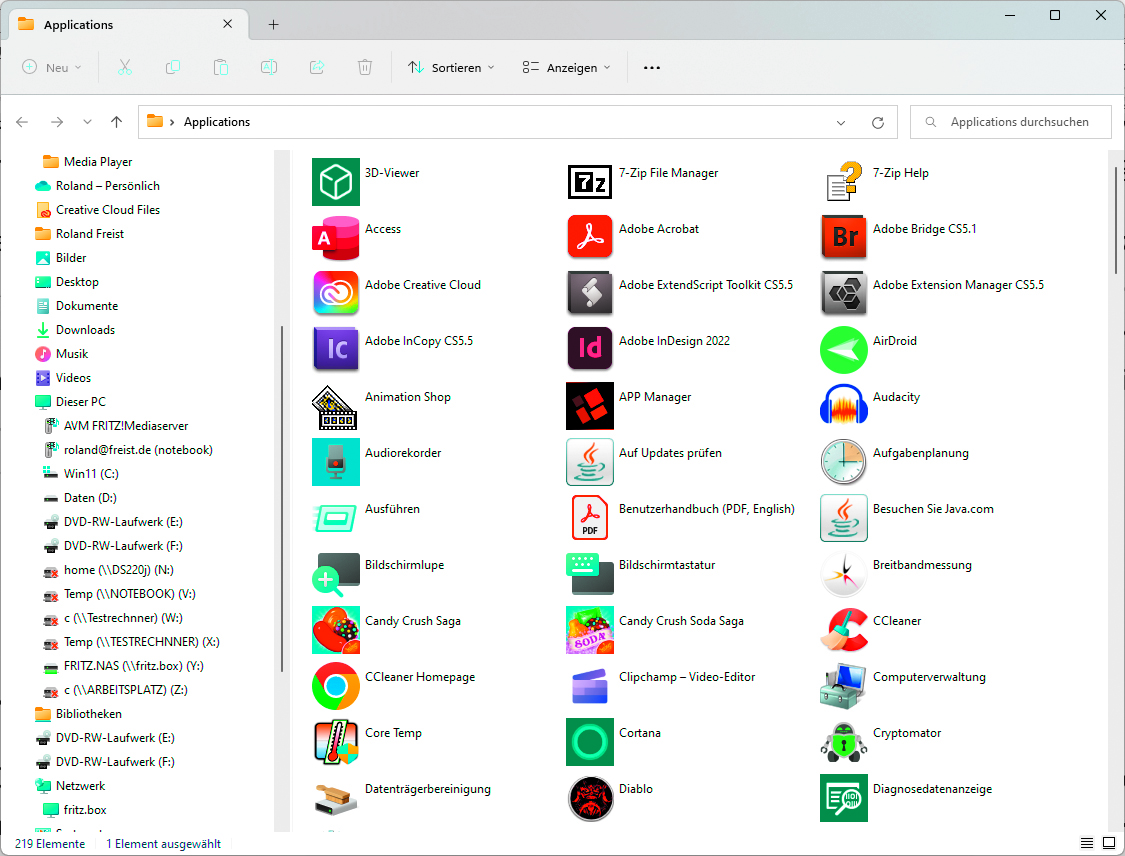Close the Applications tab
The height and width of the screenshot is (856, 1125).
coord(227,24)
